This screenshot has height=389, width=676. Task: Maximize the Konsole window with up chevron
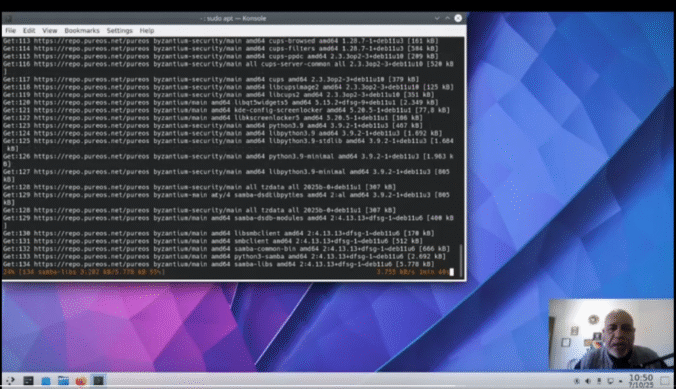[448, 18]
